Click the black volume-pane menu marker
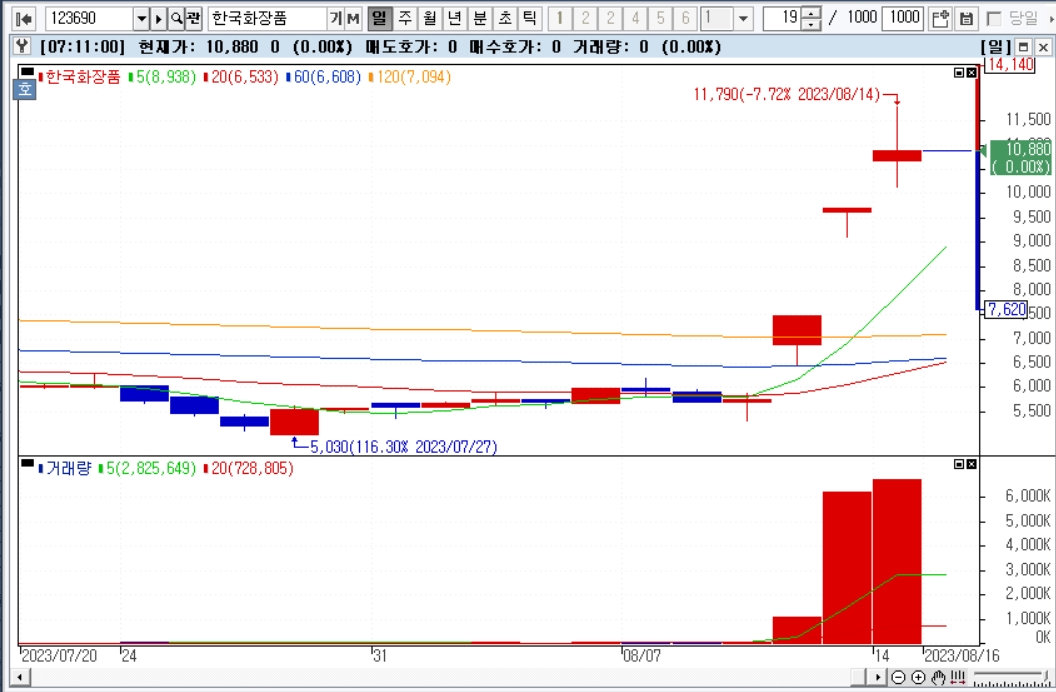The image size is (1056, 692). [x=27, y=464]
